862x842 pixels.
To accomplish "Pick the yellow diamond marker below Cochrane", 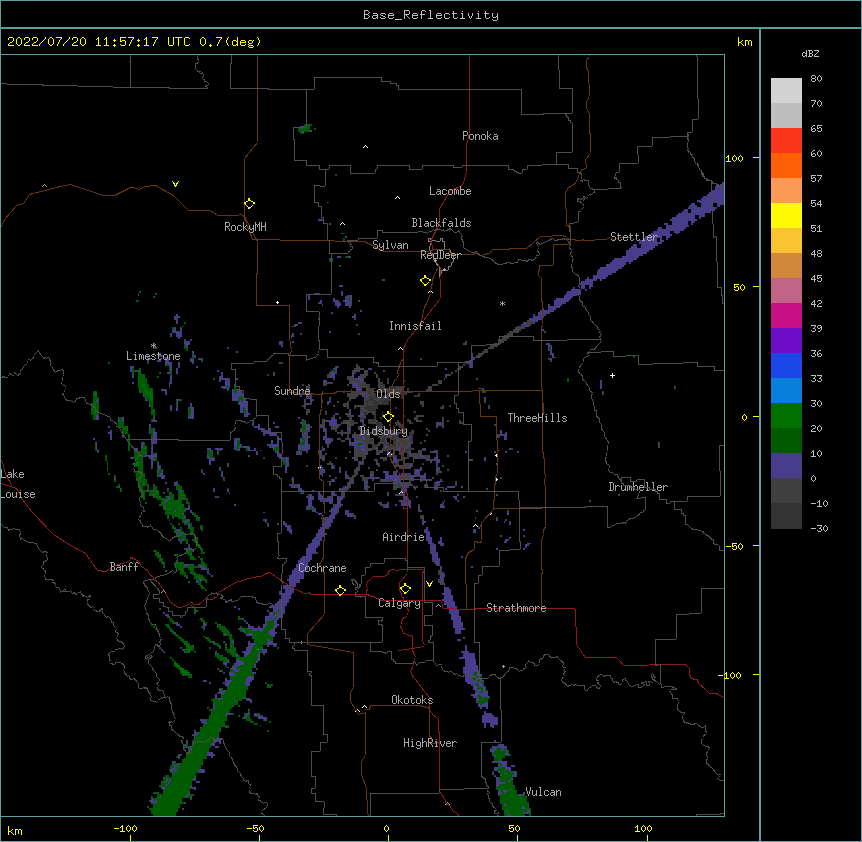I will pyautogui.click(x=340, y=590).
